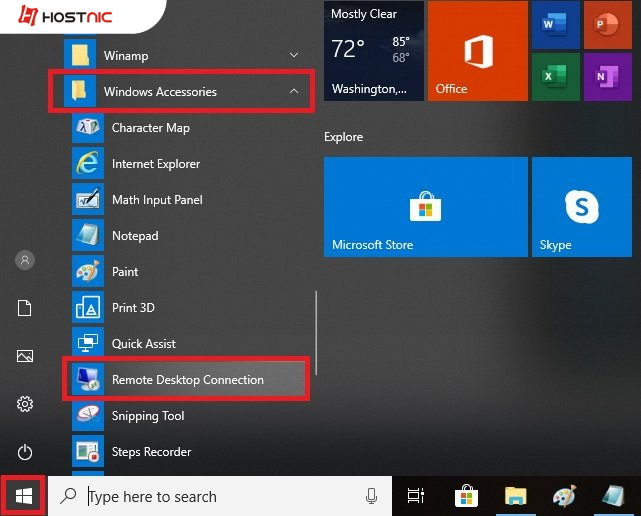The width and height of the screenshot is (641, 516).
Task: Open Word tile
Action: pyautogui.click(x=556, y=25)
